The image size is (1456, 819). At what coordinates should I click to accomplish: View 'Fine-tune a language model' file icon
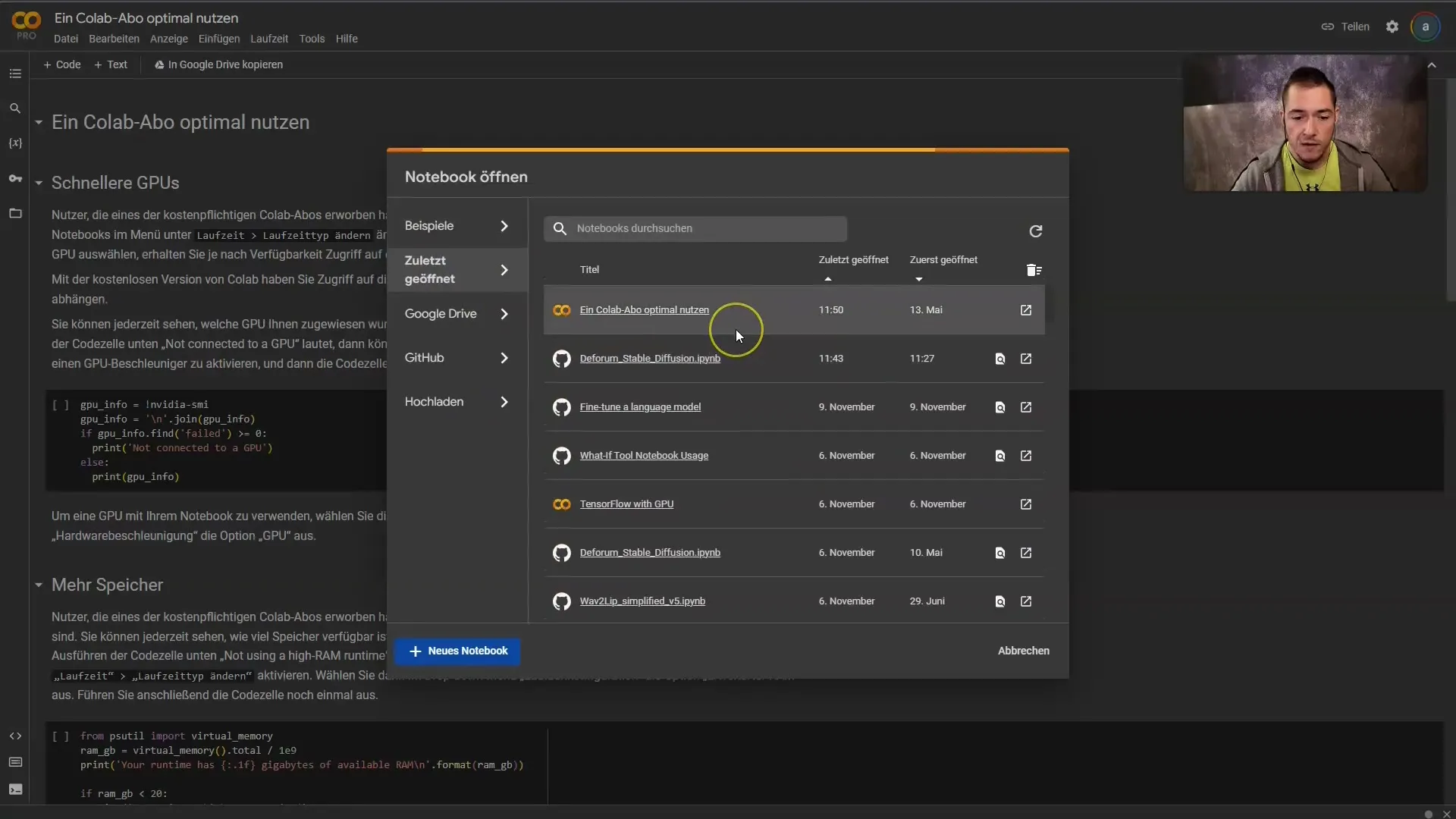click(1000, 407)
